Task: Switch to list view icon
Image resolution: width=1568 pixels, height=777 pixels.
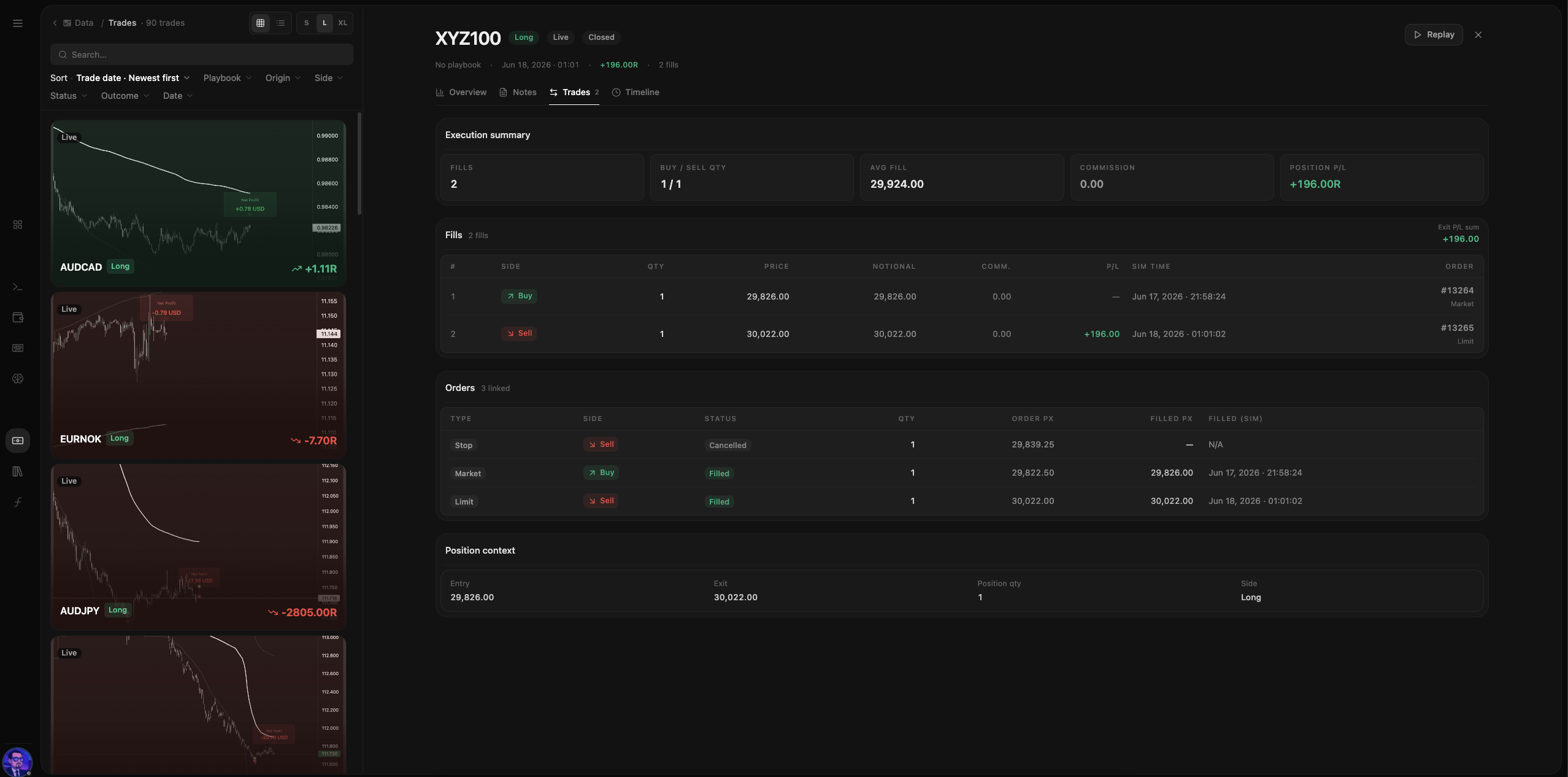Action: pos(281,23)
